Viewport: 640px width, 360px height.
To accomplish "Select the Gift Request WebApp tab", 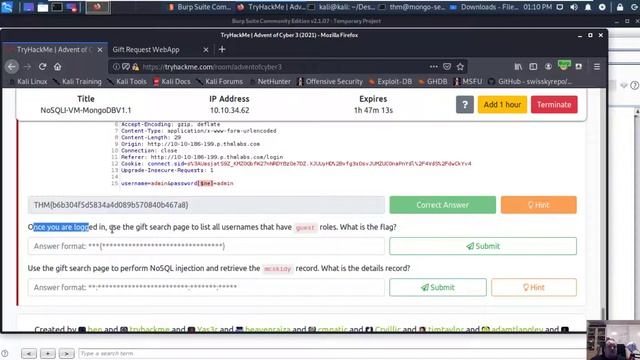I will tap(146, 49).
